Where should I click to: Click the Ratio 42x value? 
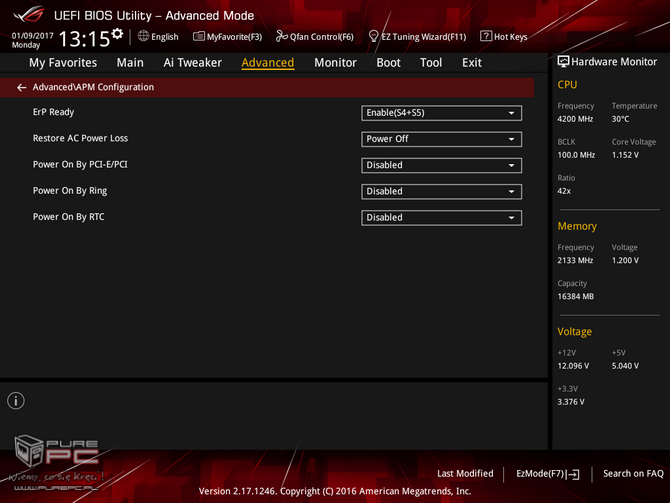point(564,191)
